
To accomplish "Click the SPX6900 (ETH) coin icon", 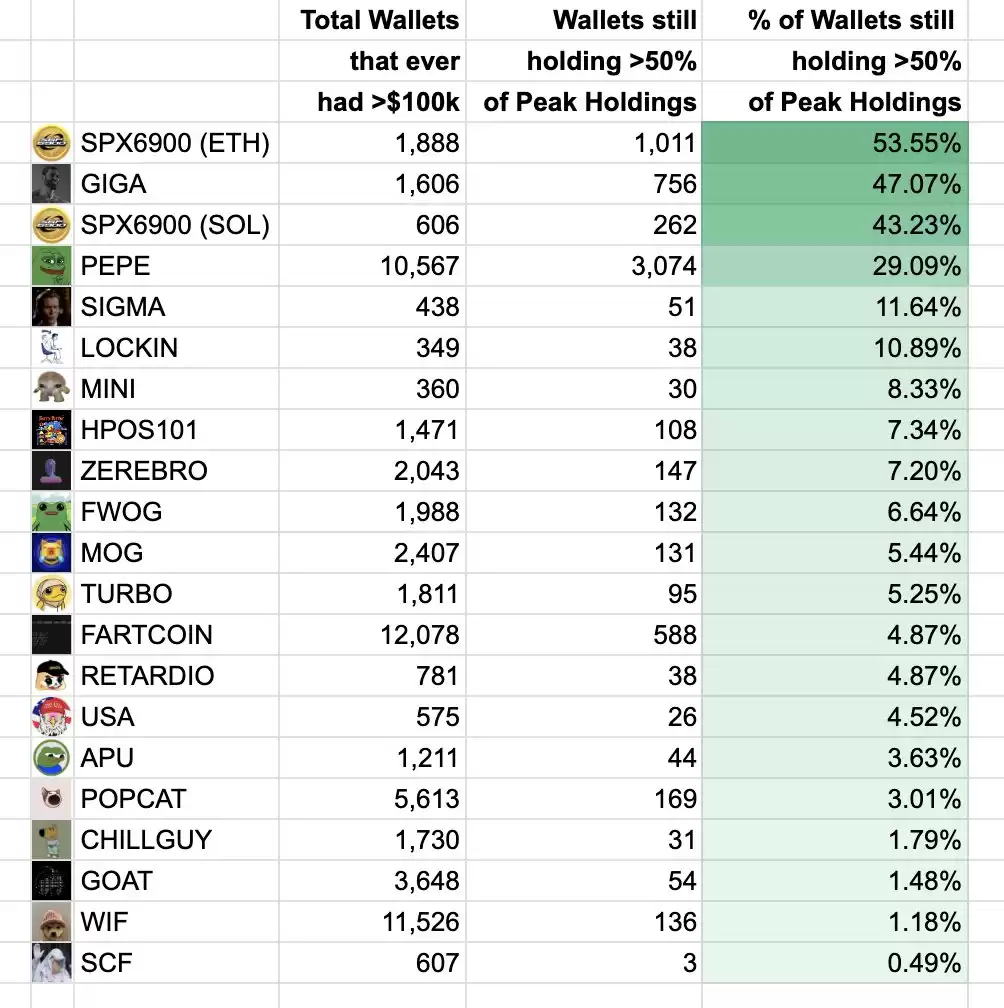I will click(x=51, y=143).
